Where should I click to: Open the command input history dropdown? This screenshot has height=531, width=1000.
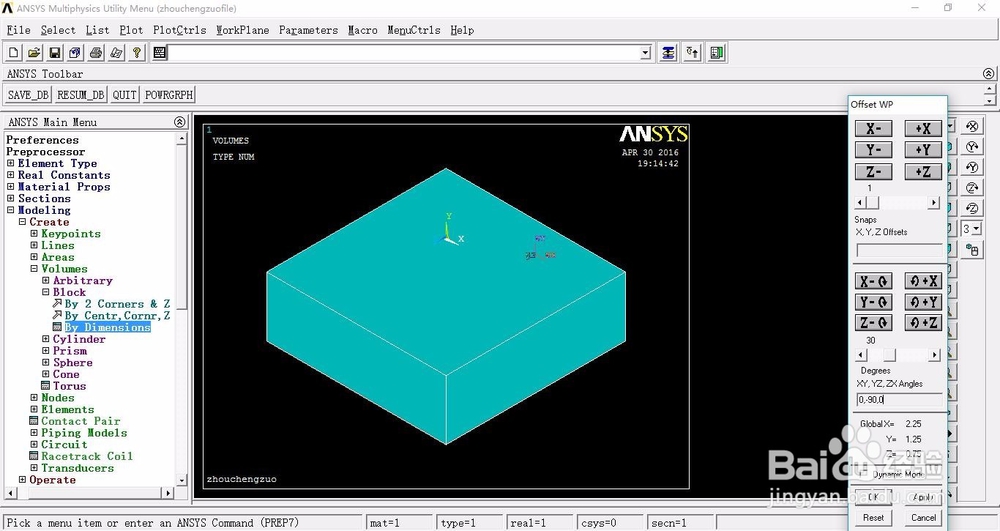pyautogui.click(x=645, y=53)
